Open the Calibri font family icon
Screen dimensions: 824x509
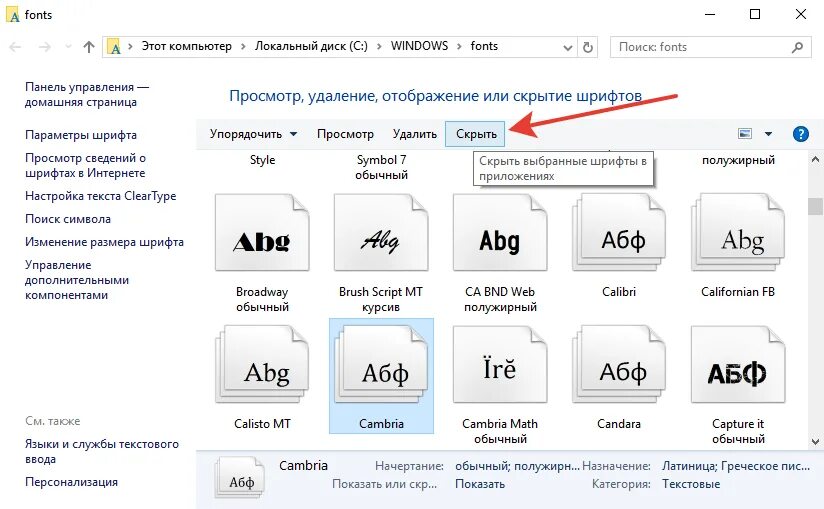coord(619,232)
